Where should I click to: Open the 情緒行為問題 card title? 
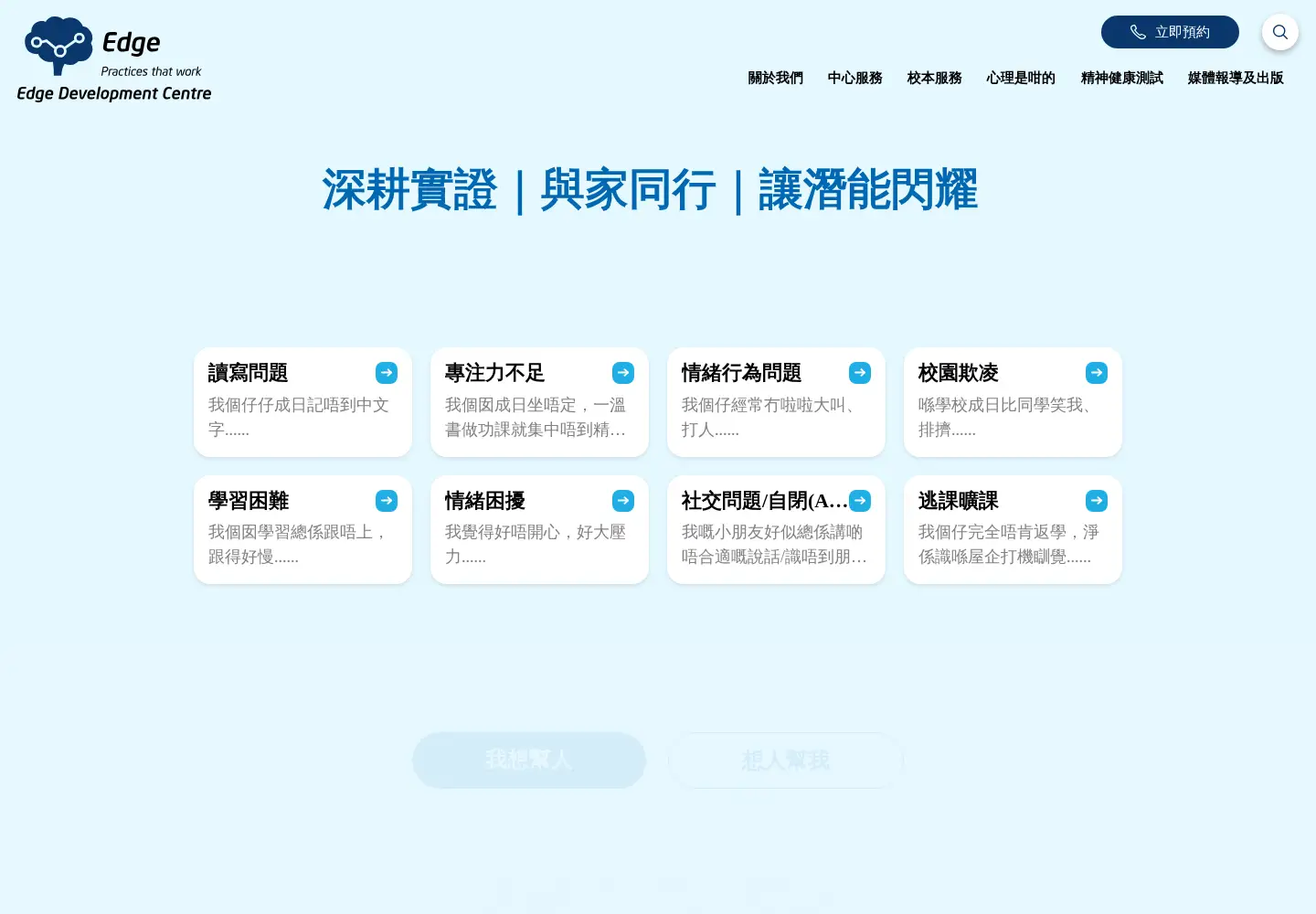741,373
